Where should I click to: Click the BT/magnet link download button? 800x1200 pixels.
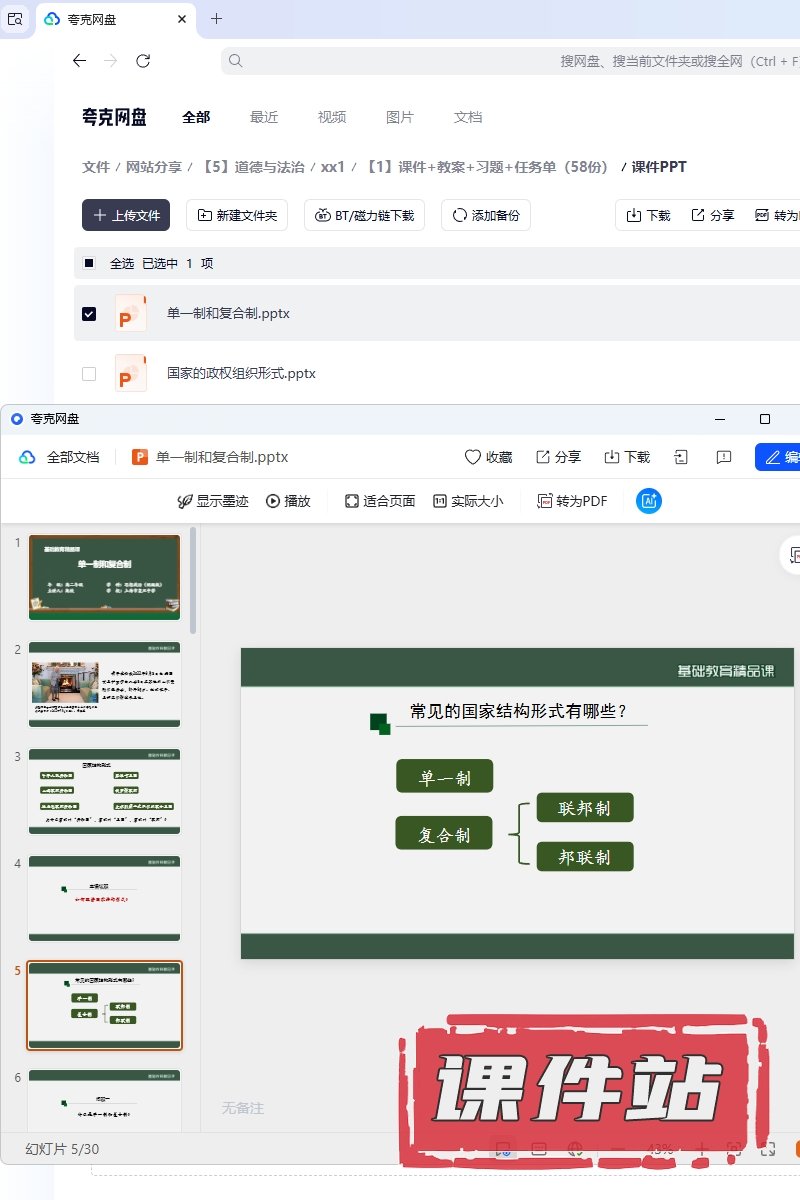tap(365, 215)
